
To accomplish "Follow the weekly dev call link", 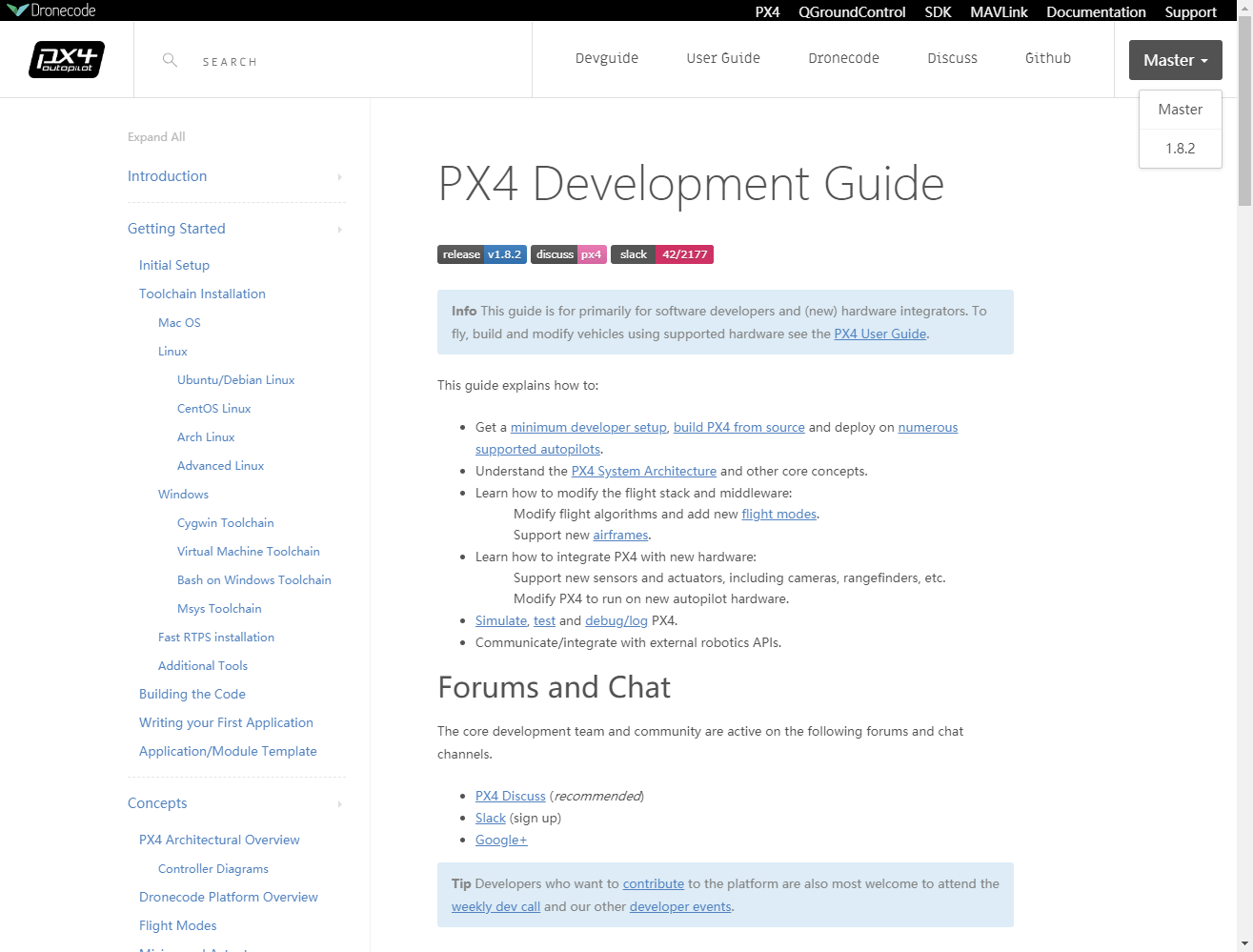I will [495, 906].
